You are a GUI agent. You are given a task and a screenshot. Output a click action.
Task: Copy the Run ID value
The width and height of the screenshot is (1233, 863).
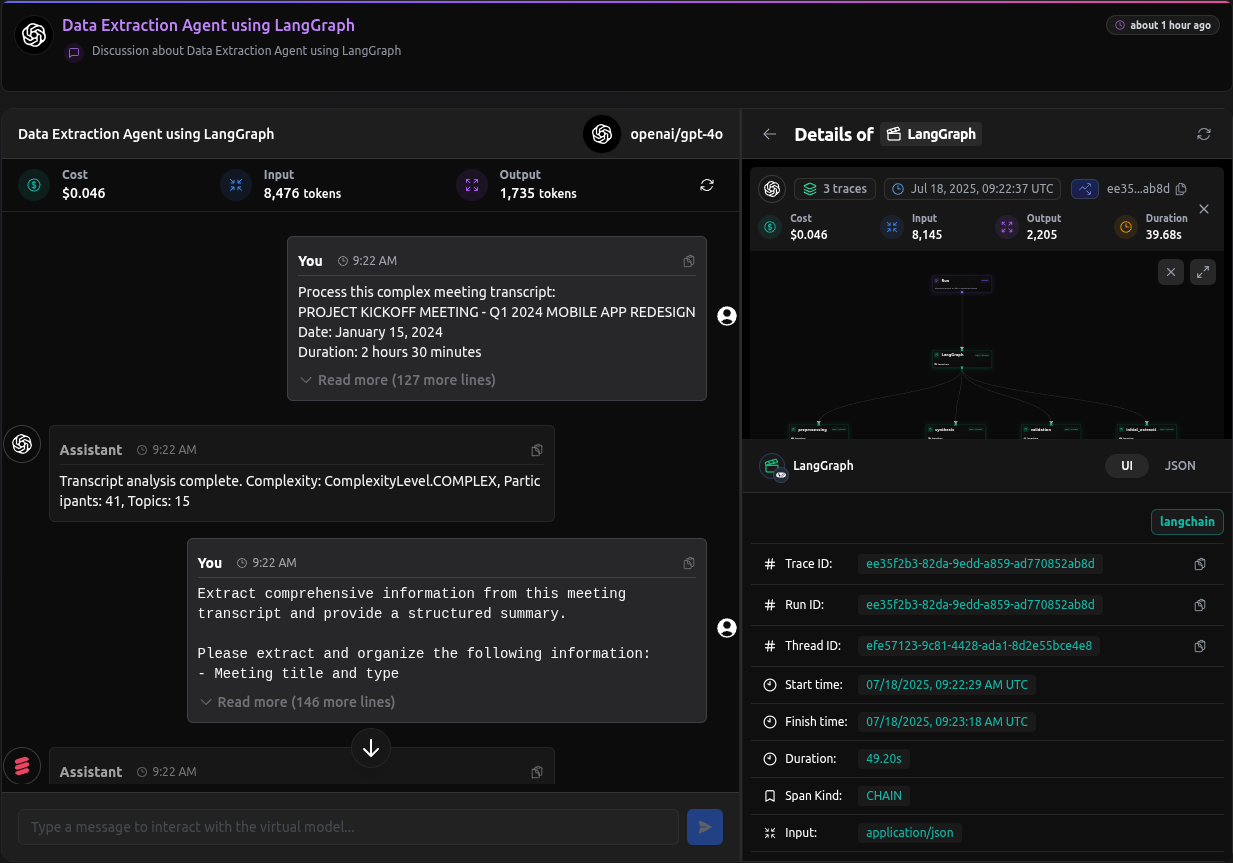[x=1200, y=605]
